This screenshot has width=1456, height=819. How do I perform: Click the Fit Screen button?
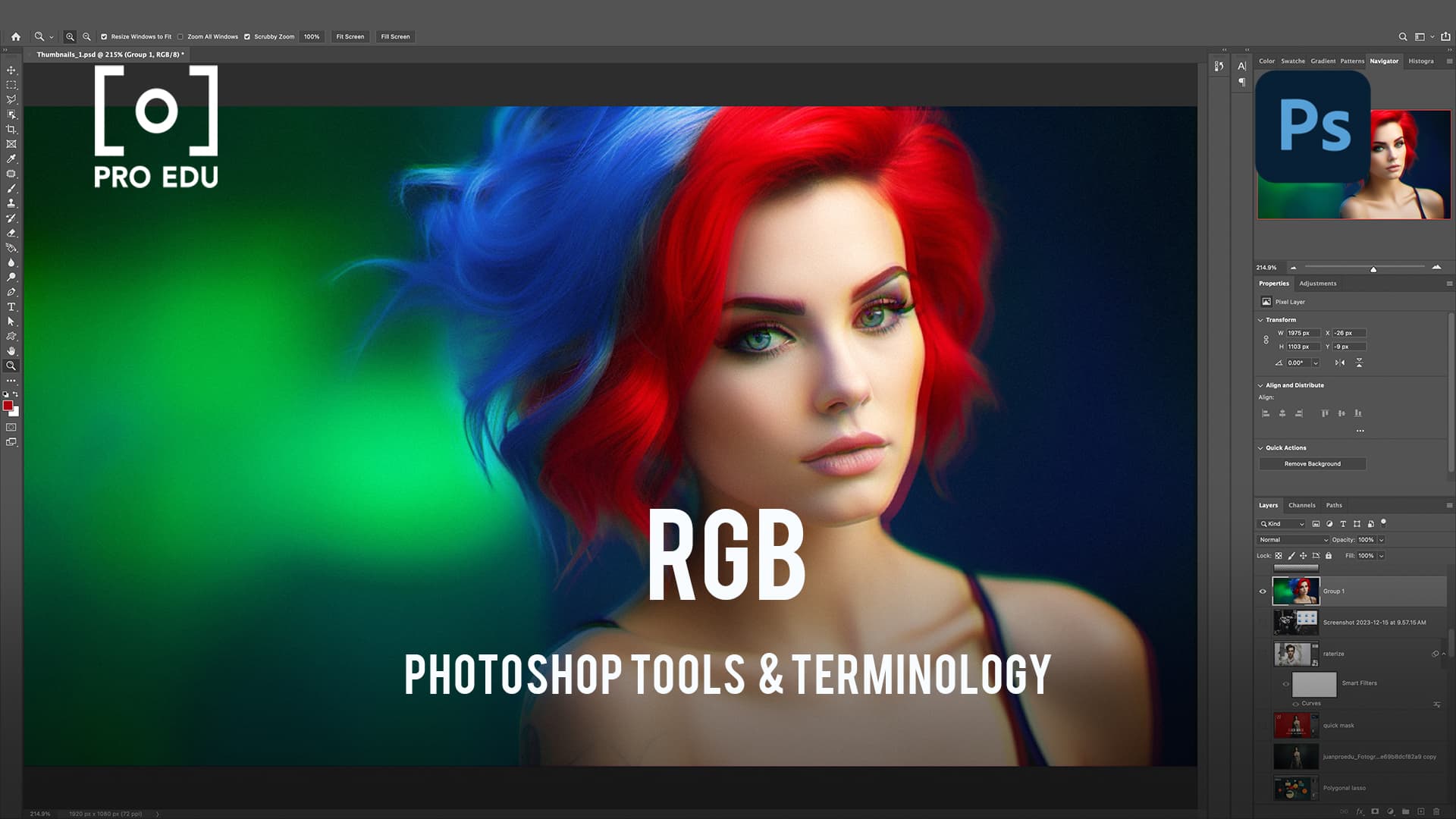(x=349, y=36)
